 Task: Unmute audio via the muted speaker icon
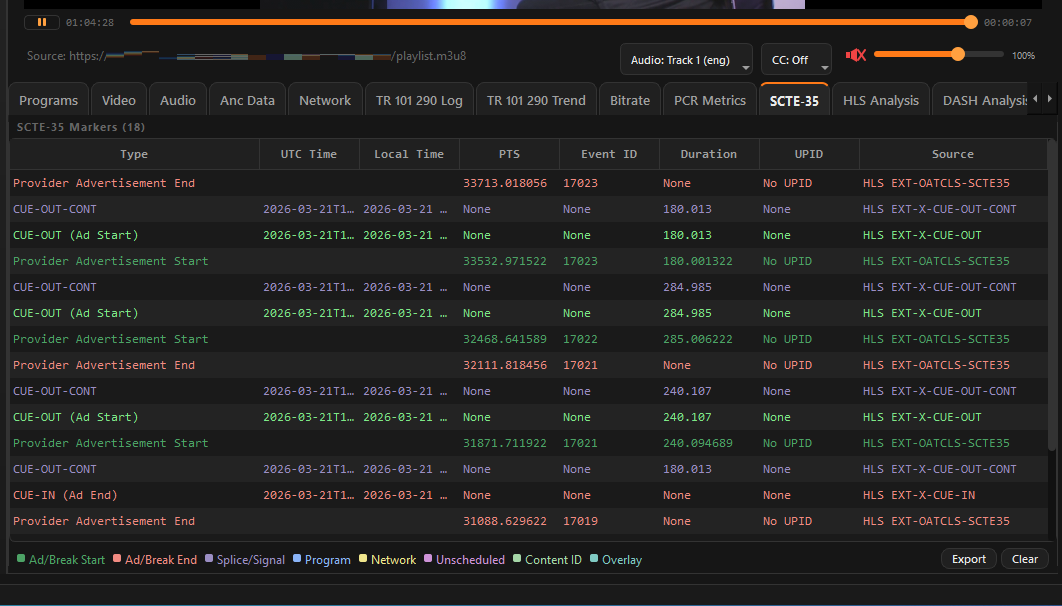pos(855,56)
